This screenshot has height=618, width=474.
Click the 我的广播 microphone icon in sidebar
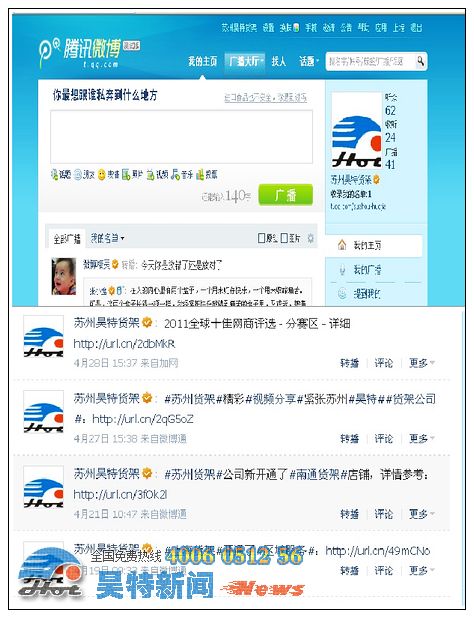tap(342, 270)
